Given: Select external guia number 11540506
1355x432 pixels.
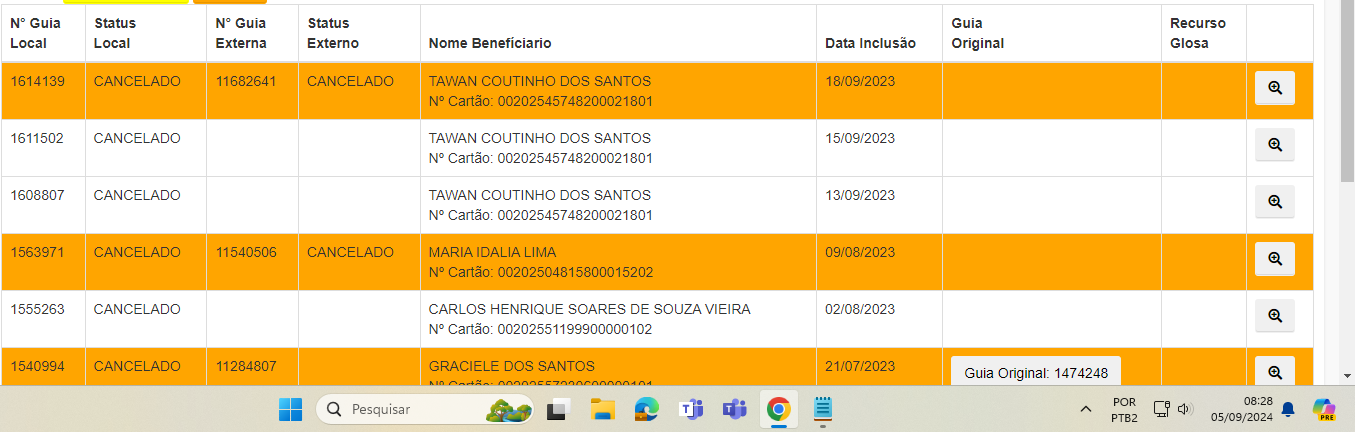Looking at the screenshot, I should pos(246,252).
